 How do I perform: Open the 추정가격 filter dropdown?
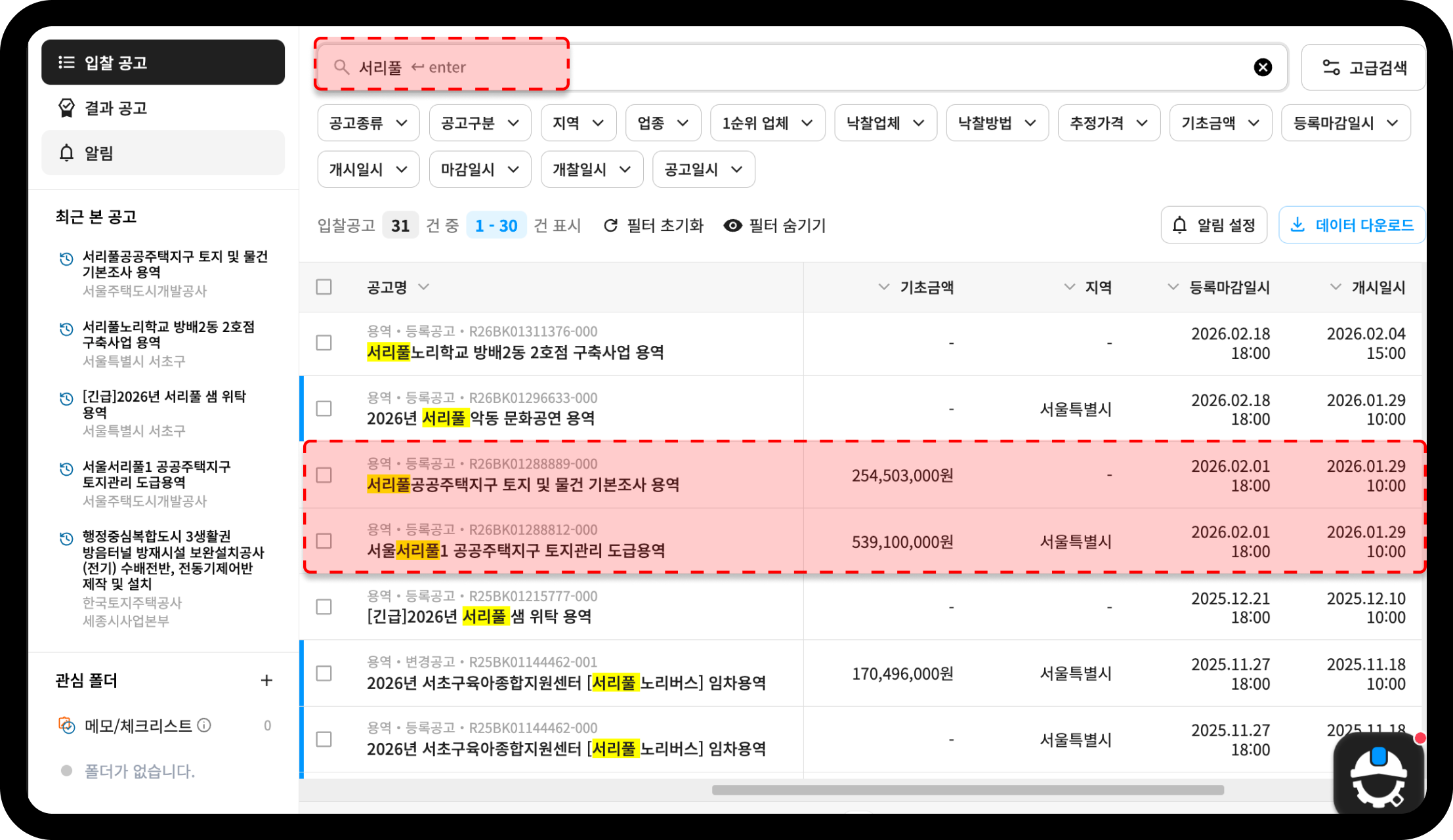tap(1108, 123)
